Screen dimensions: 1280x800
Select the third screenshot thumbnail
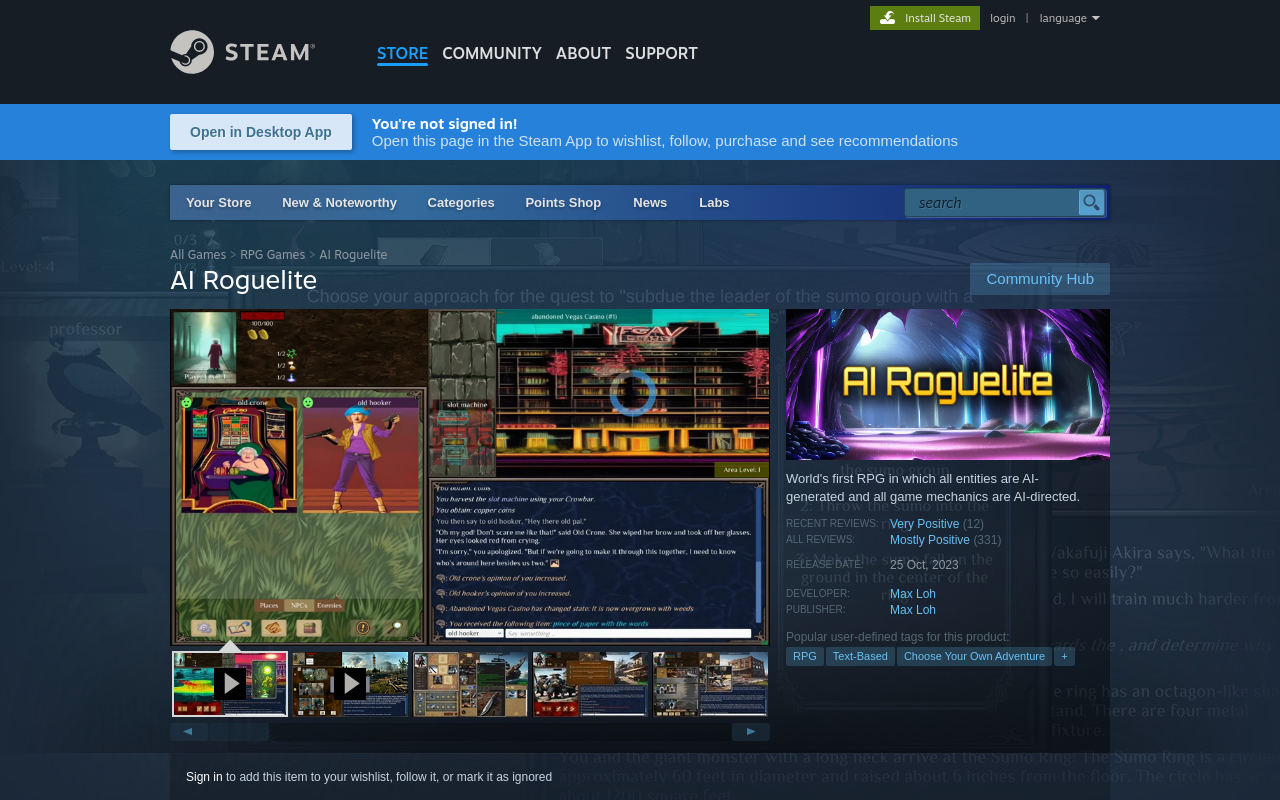(470, 684)
